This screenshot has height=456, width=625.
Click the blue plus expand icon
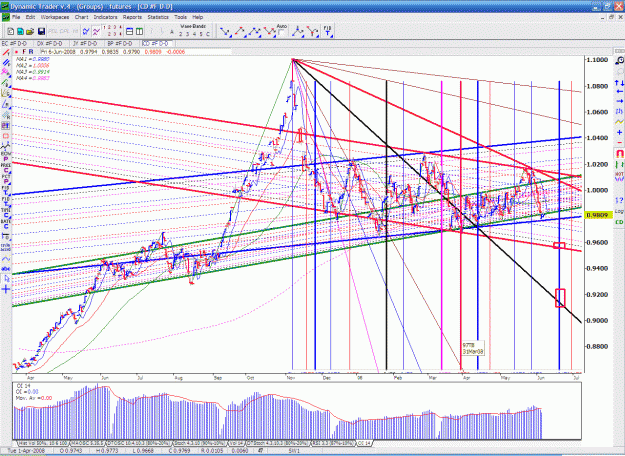point(619,132)
